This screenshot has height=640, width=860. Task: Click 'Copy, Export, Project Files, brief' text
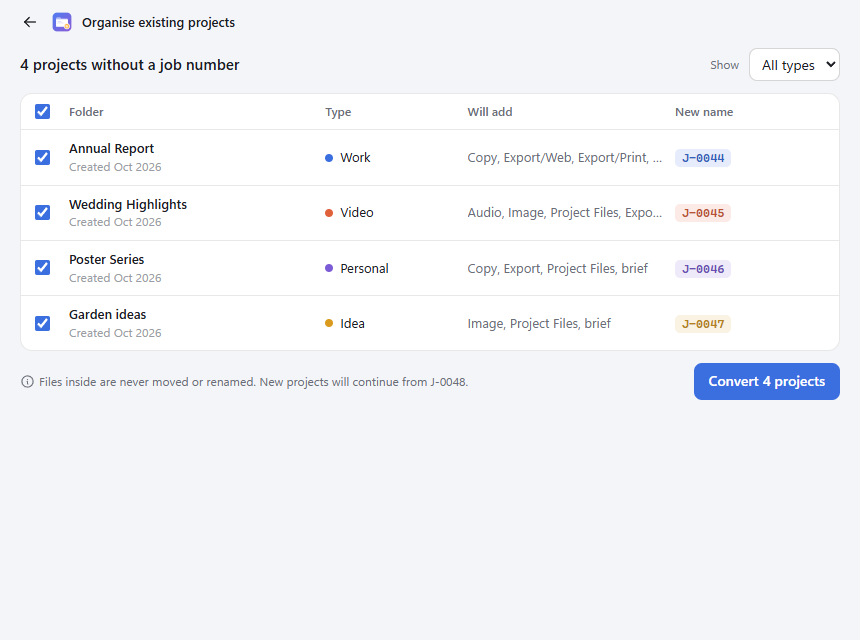pyautogui.click(x=557, y=269)
